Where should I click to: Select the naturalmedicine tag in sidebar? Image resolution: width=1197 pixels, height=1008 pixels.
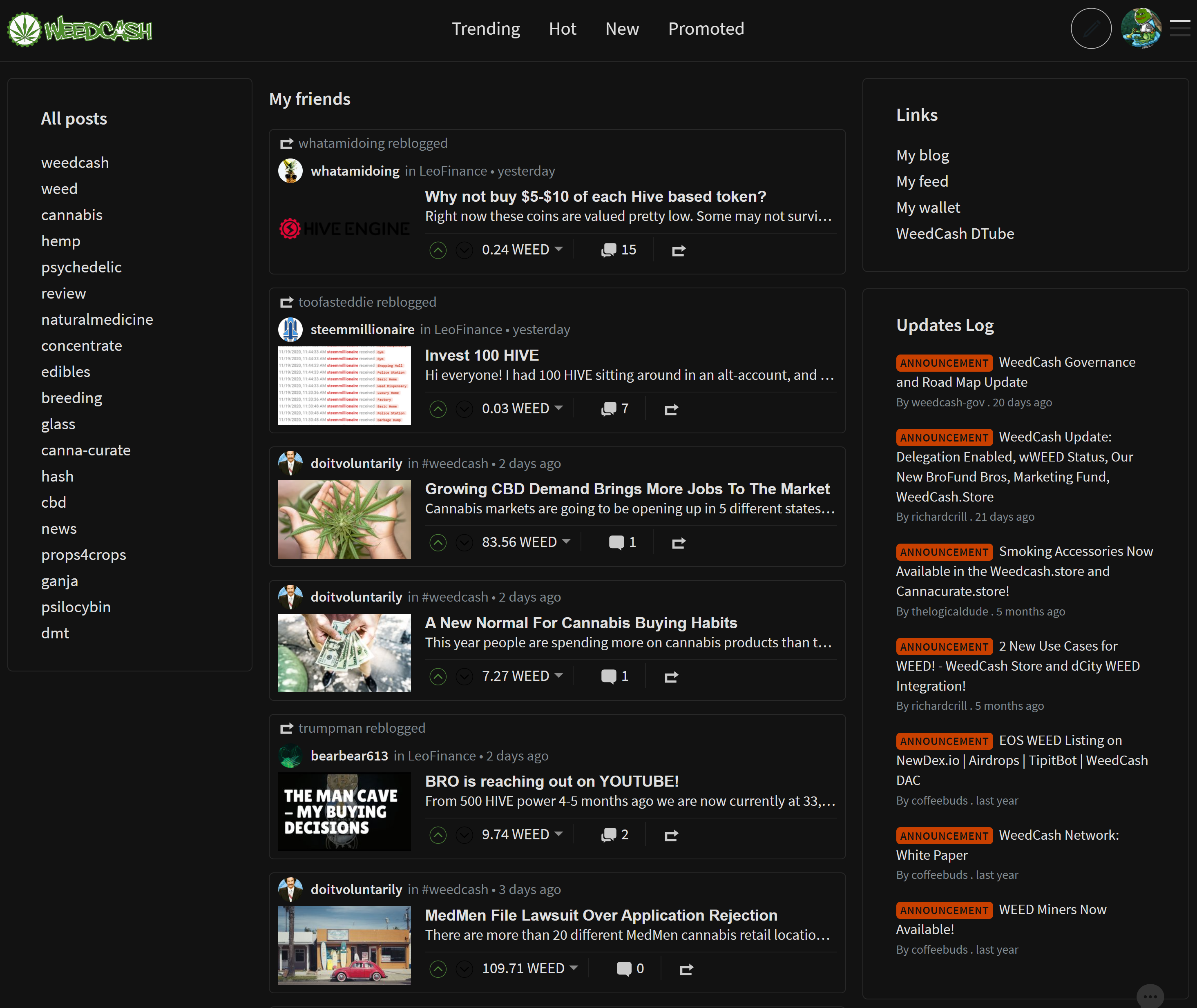coord(97,319)
